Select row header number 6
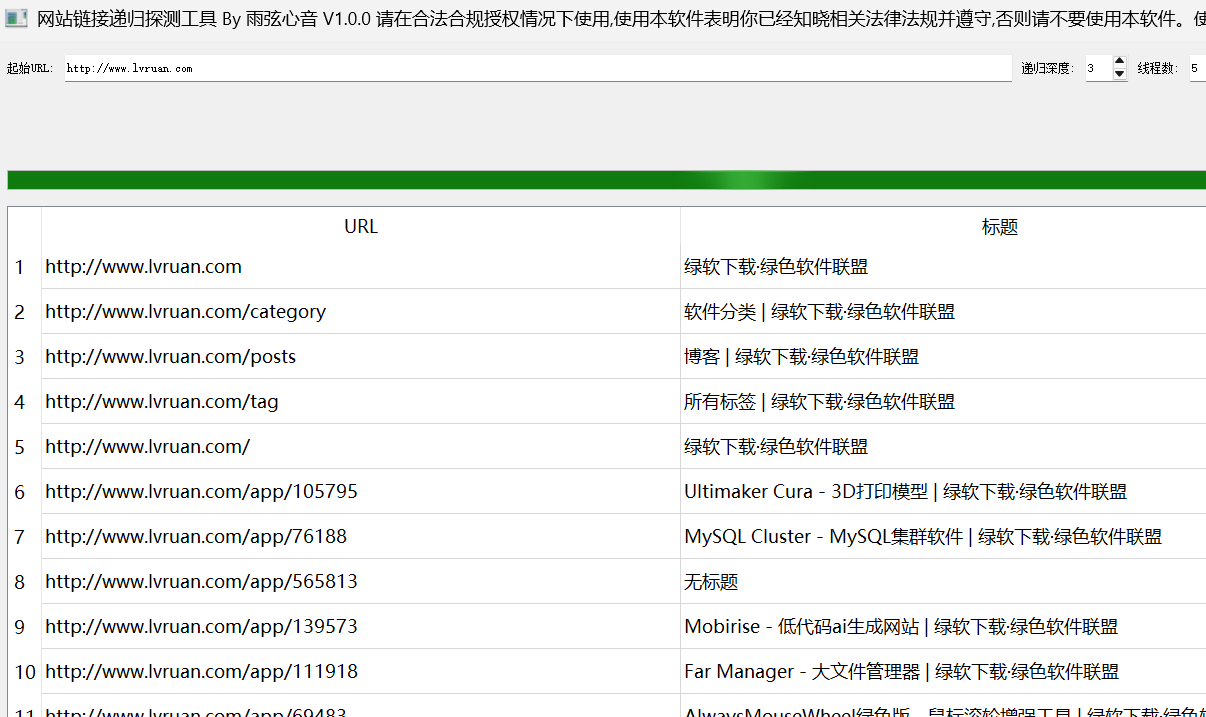 pos(20,492)
